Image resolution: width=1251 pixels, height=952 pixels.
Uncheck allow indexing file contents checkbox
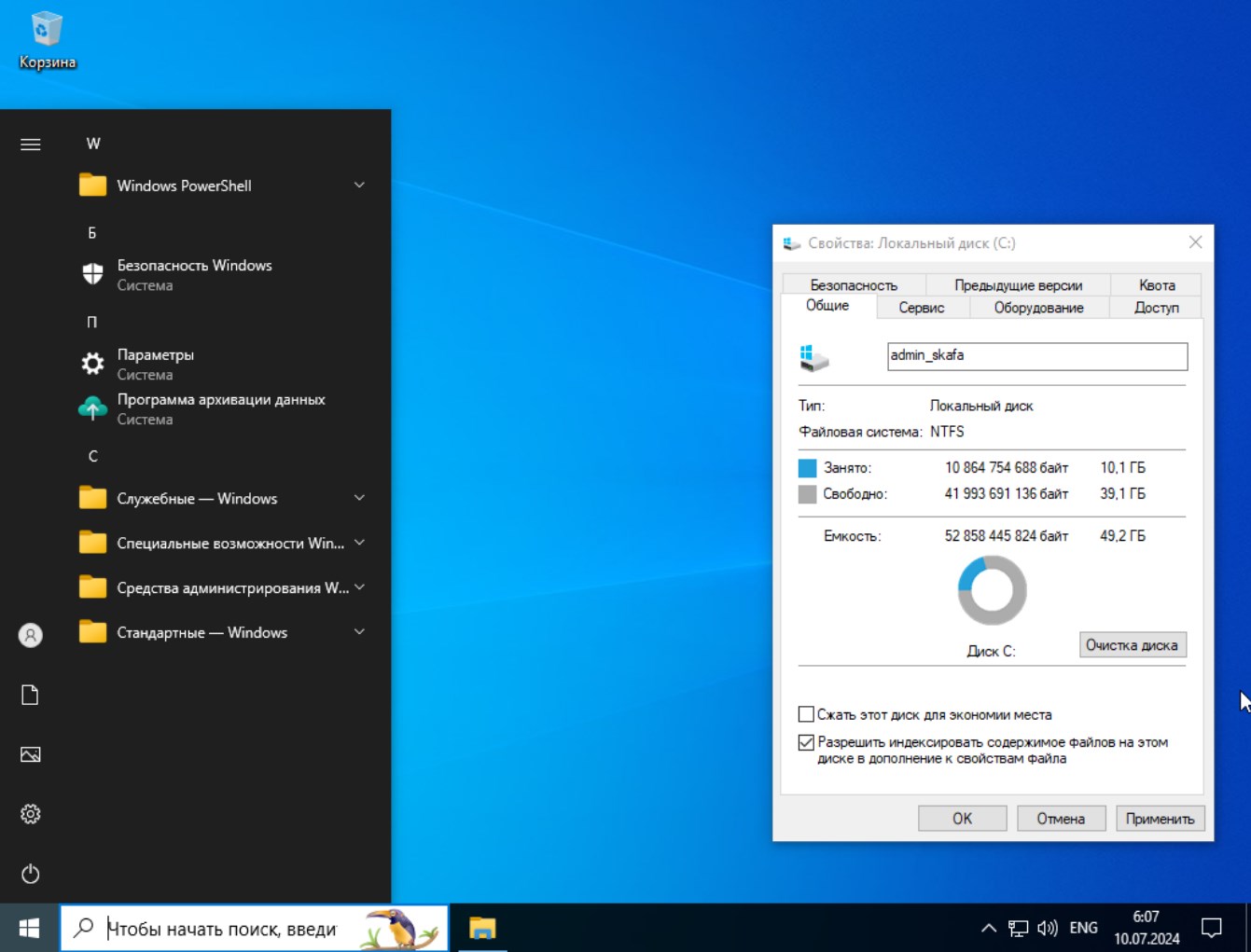(807, 742)
